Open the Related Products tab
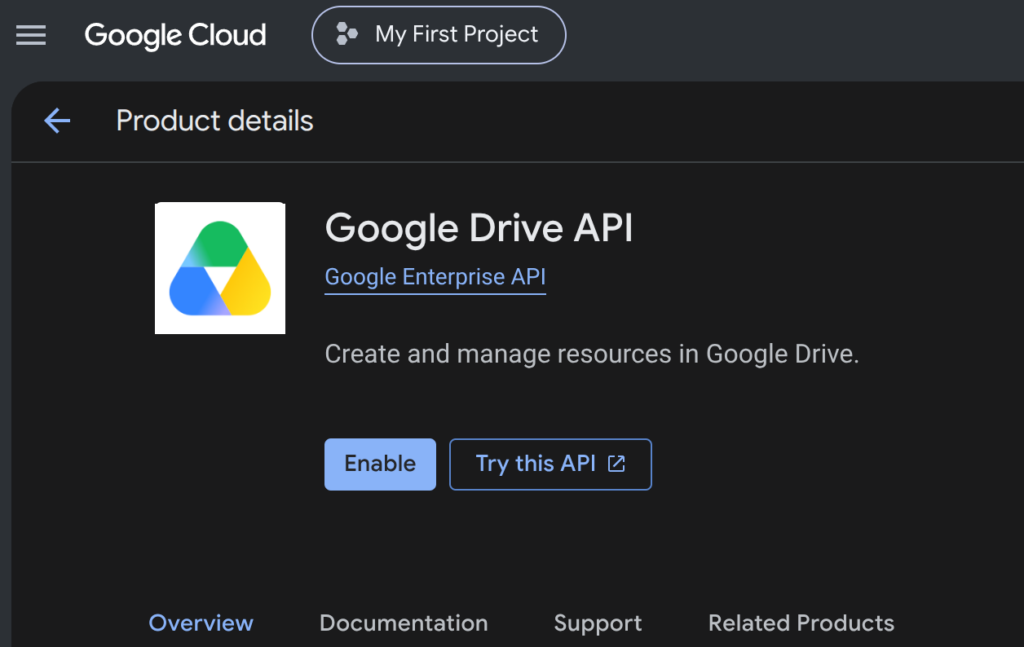Image resolution: width=1024 pixels, height=647 pixels. pos(801,623)
